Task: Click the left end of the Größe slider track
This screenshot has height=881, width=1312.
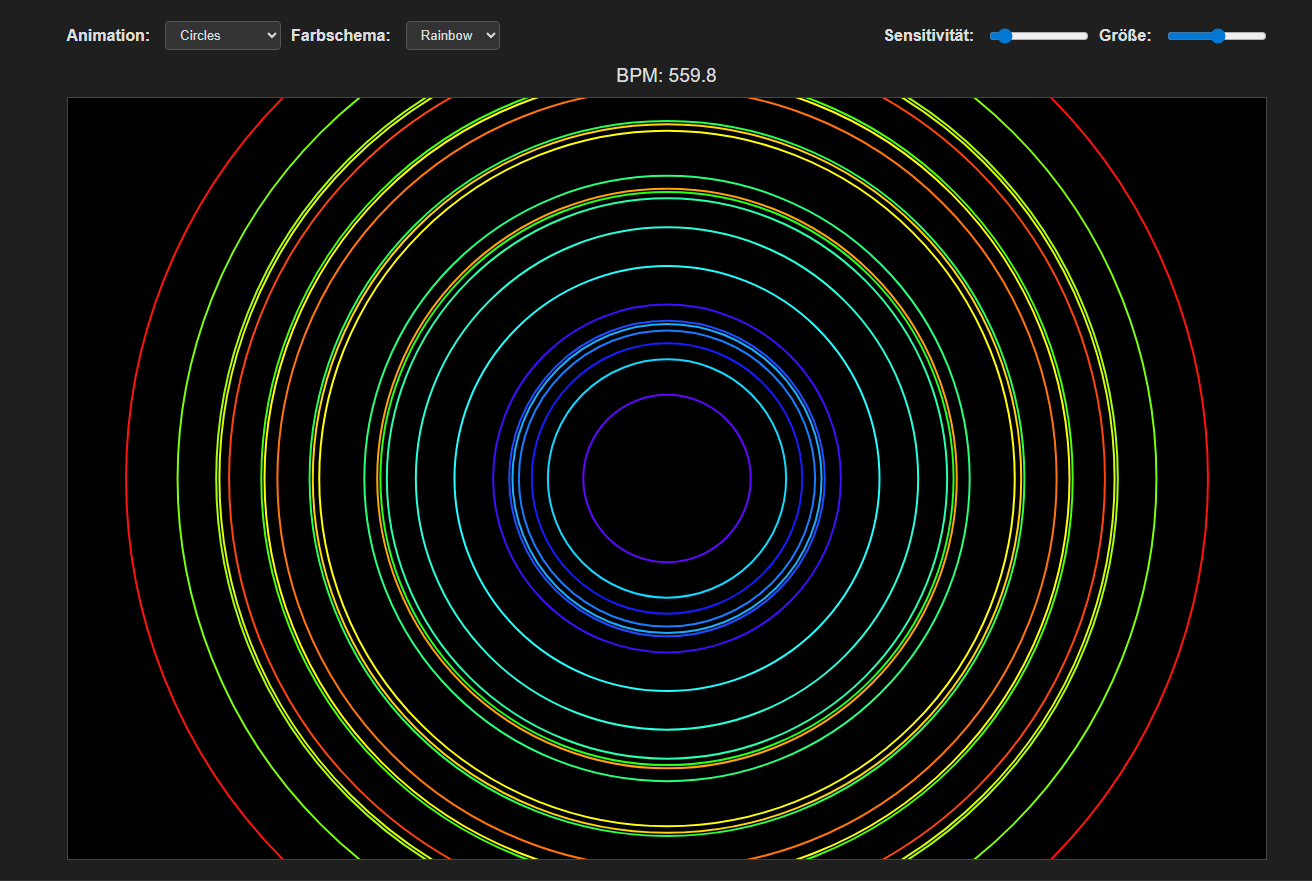Action: (1171, 35)
